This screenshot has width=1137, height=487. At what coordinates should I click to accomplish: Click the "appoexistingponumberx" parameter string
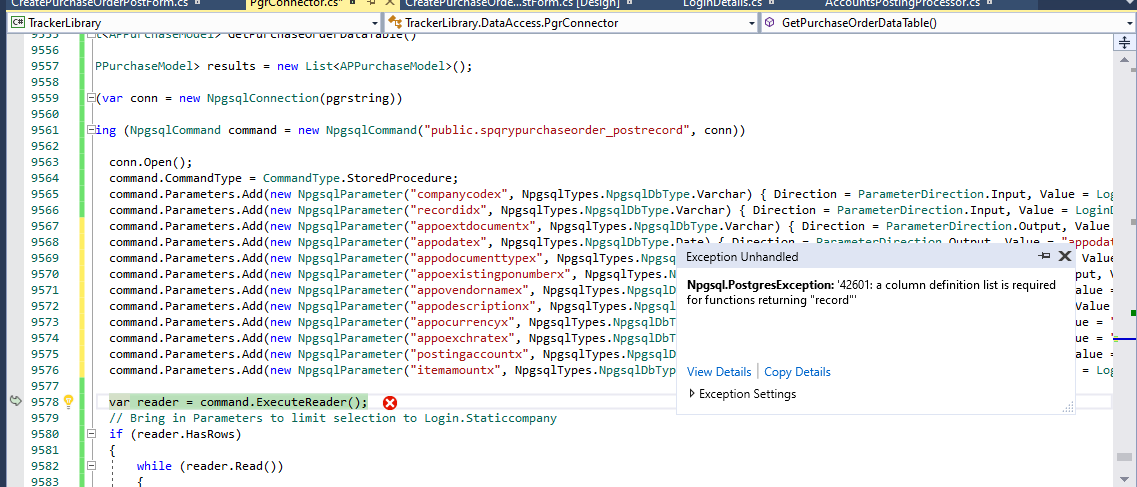click(489, 274)
